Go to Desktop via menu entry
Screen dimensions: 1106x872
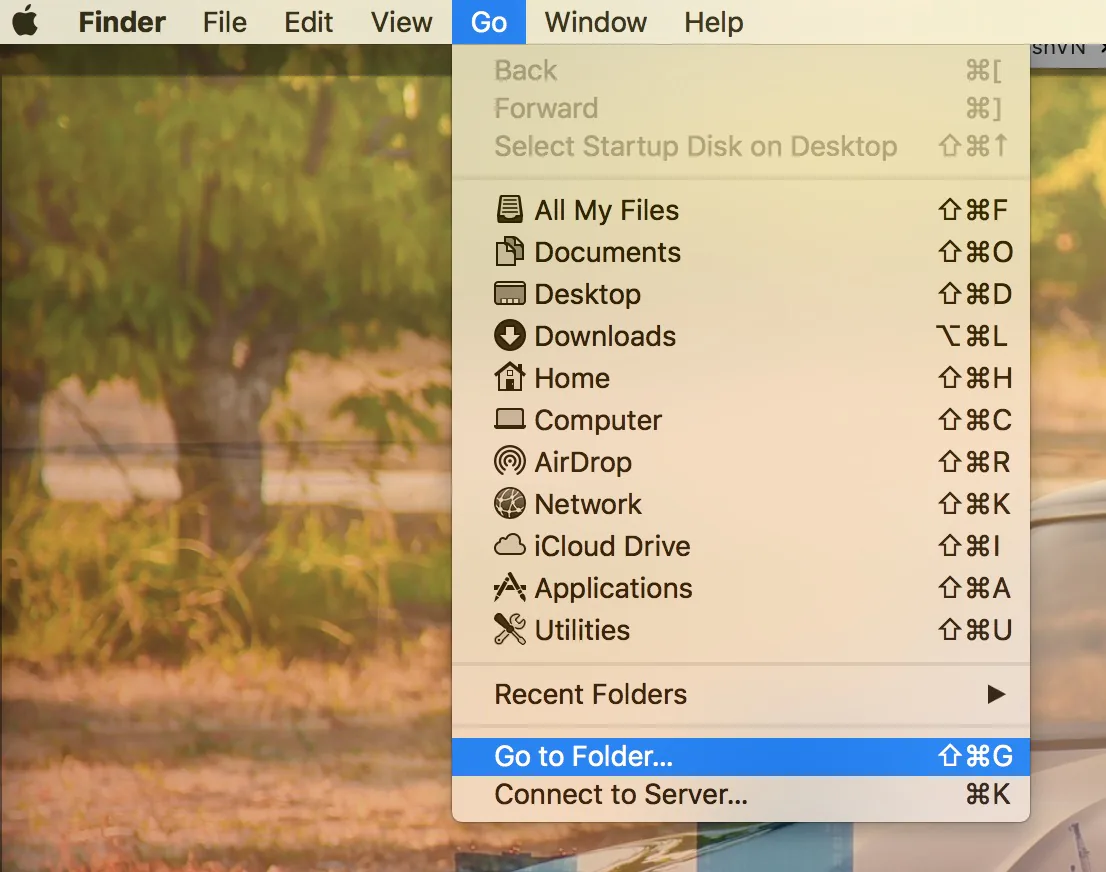[741, 293]
